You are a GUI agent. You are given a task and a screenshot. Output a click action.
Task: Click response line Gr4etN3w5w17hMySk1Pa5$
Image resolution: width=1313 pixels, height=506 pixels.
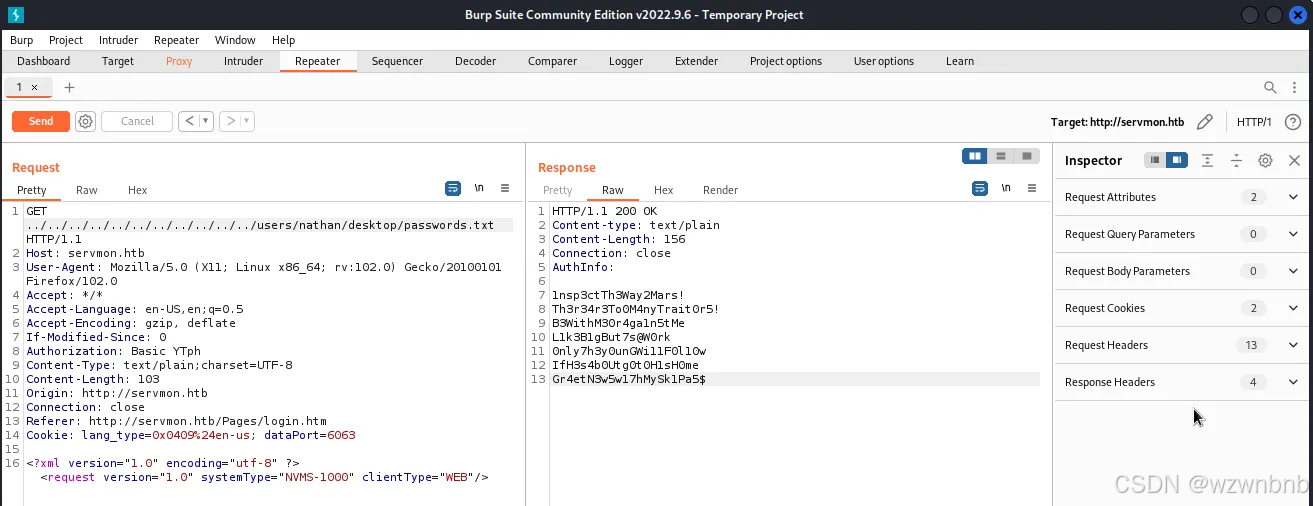pos(629,379)
